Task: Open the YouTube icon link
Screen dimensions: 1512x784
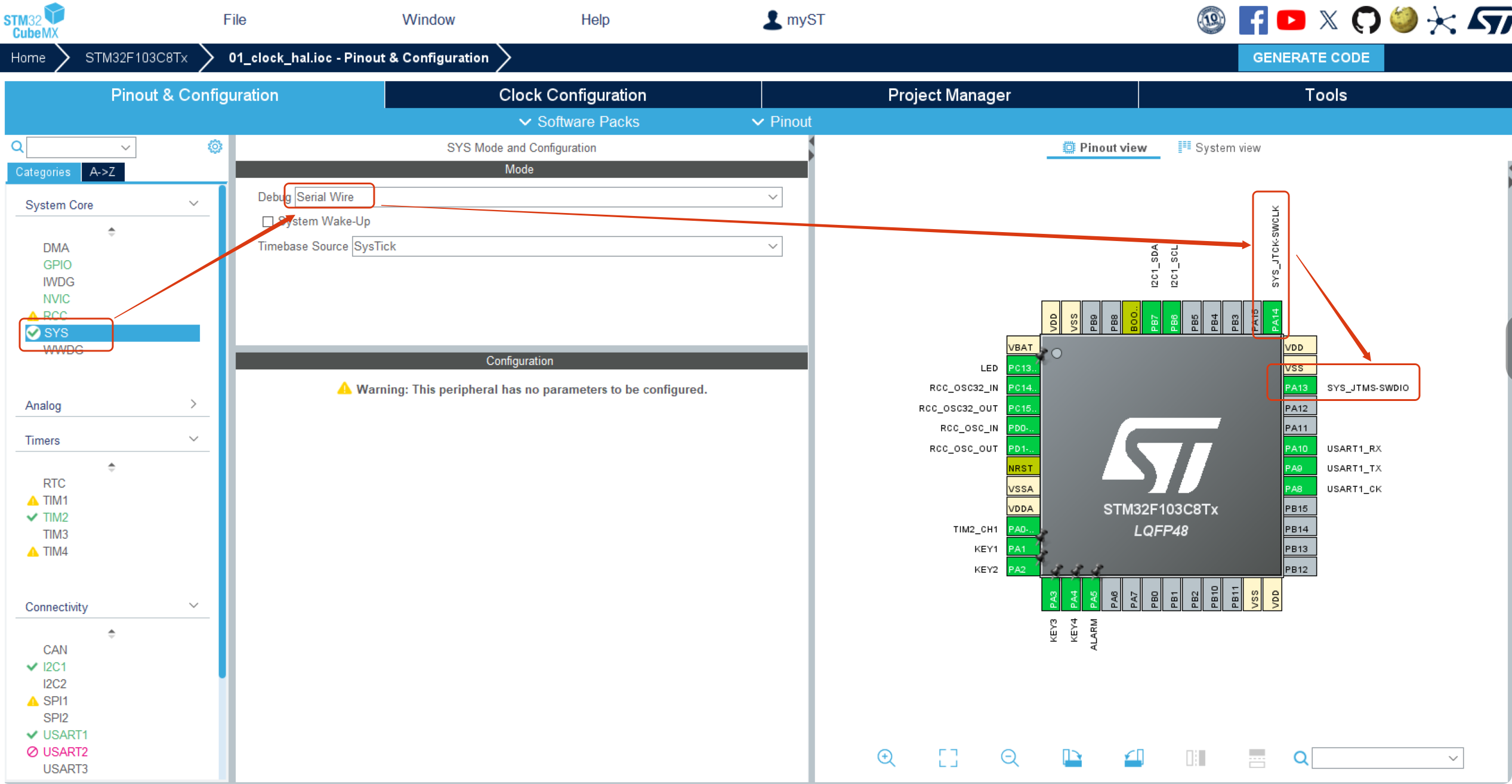Action: (1291, 20)
